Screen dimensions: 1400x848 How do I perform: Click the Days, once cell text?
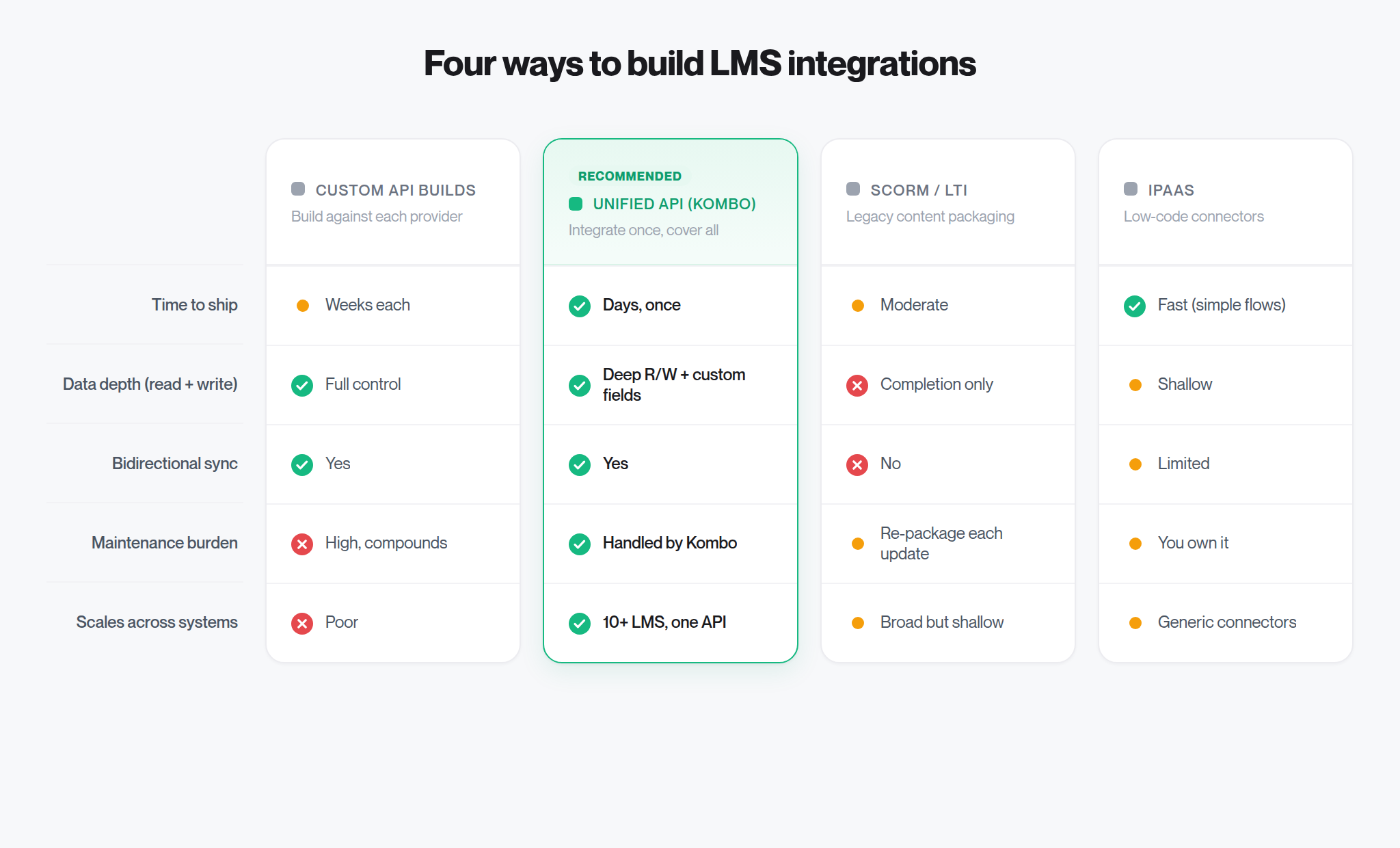(642, 305)
